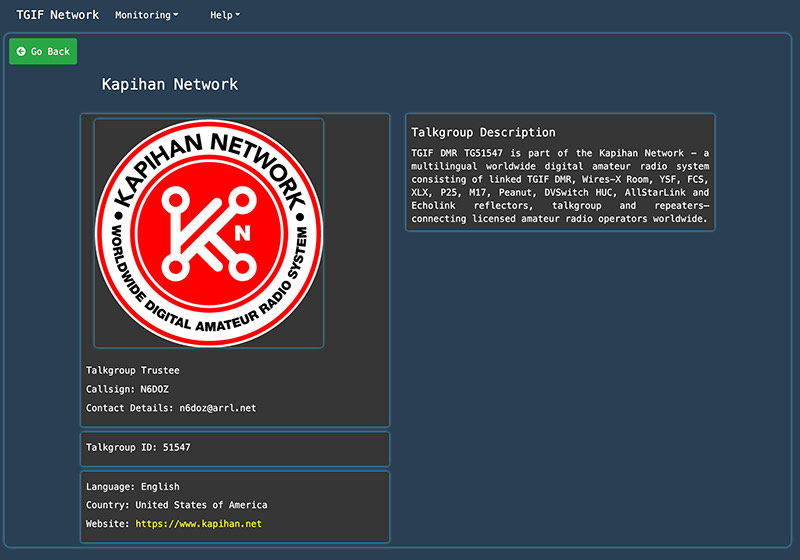Click the Go Back button

coord(43,52)
